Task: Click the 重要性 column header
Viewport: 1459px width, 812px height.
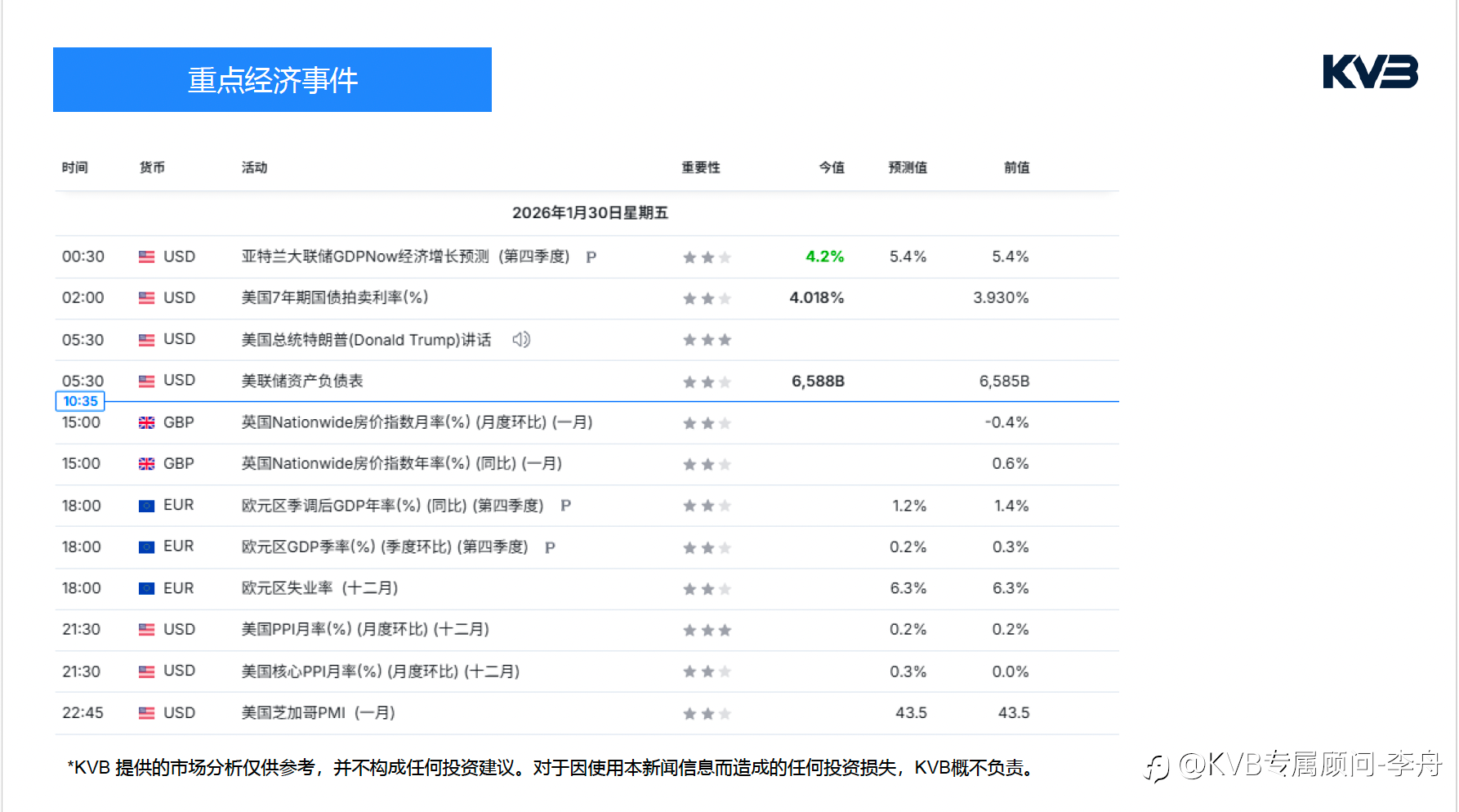Action: click(701, 167)
